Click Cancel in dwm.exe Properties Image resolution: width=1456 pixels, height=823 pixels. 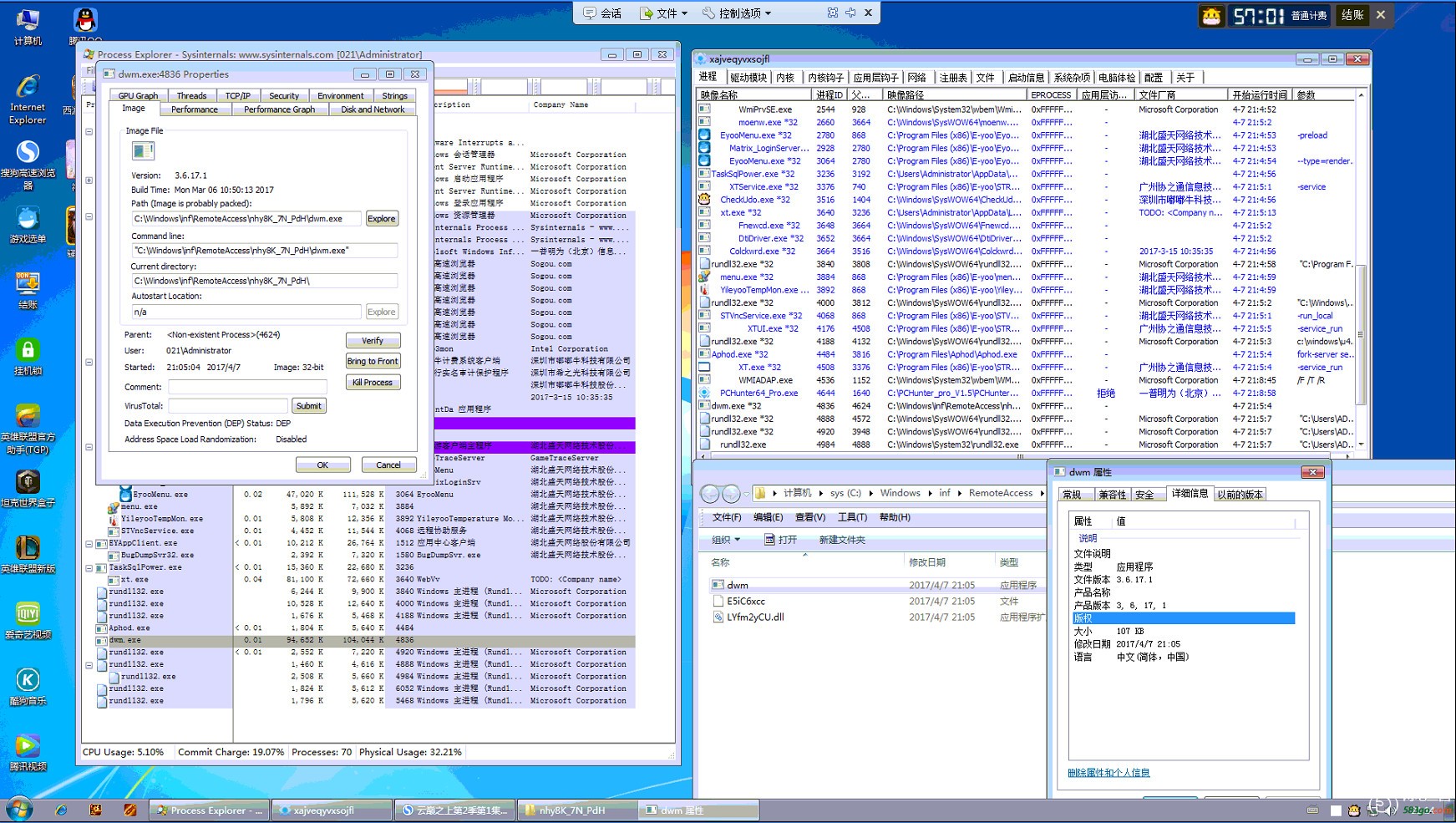tap(388, 465)
